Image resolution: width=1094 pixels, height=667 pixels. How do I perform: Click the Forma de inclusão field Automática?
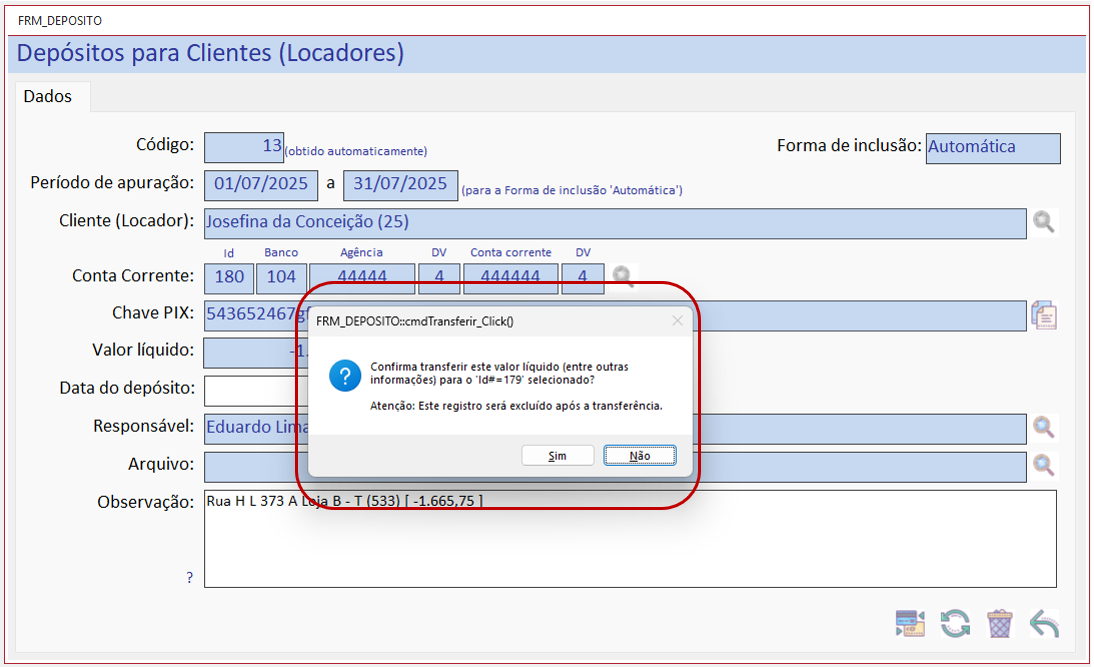993,148
